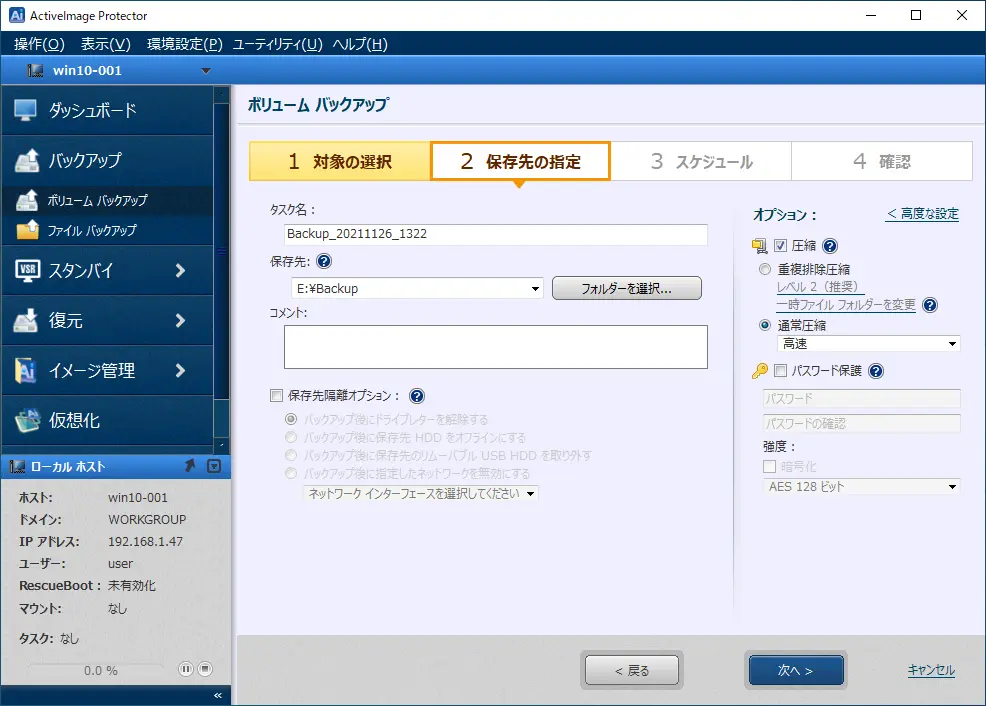
Task: Expand the イメージ管理 submenu chevron
Action: (180, 371)
